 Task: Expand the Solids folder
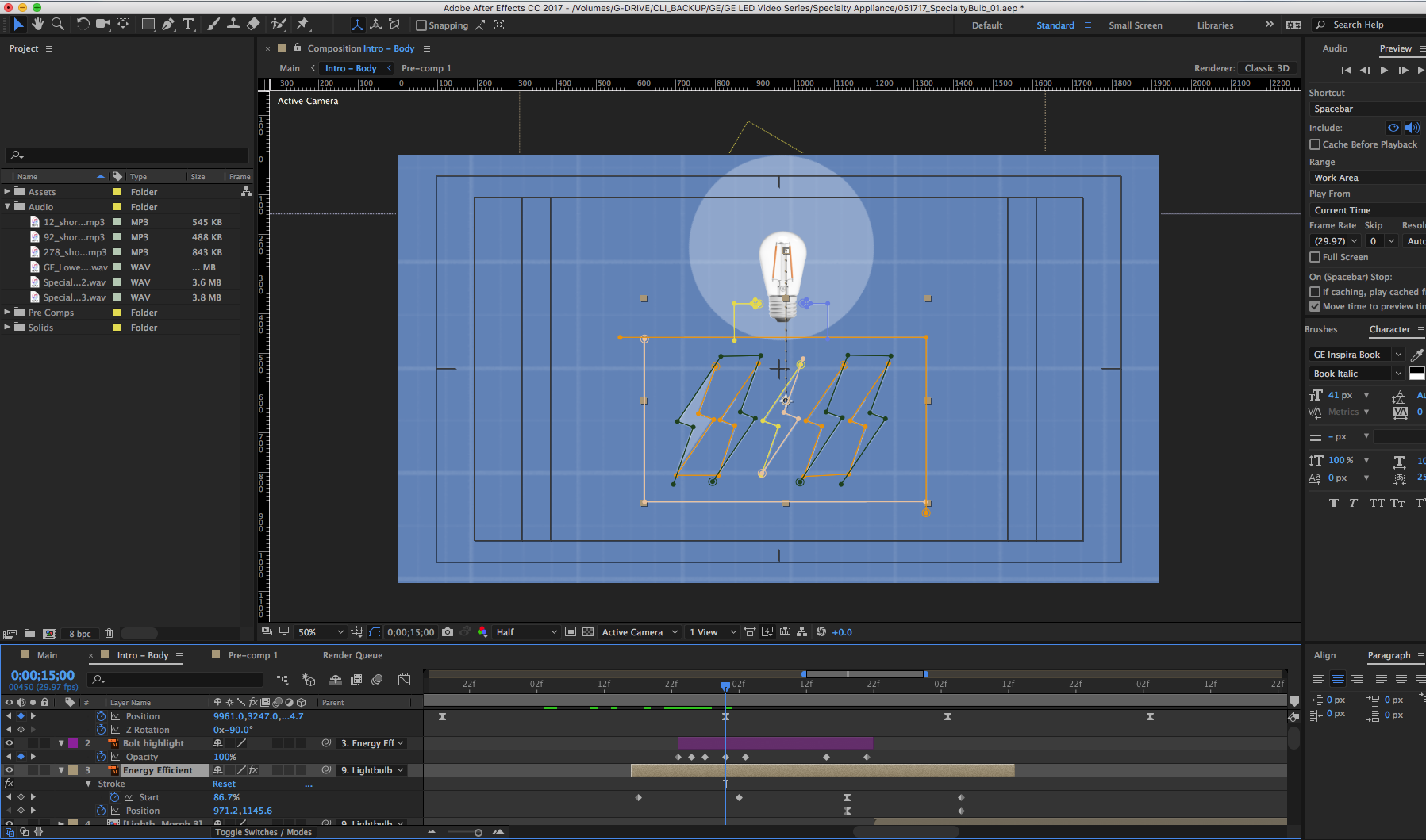click(x=7, y=327)
